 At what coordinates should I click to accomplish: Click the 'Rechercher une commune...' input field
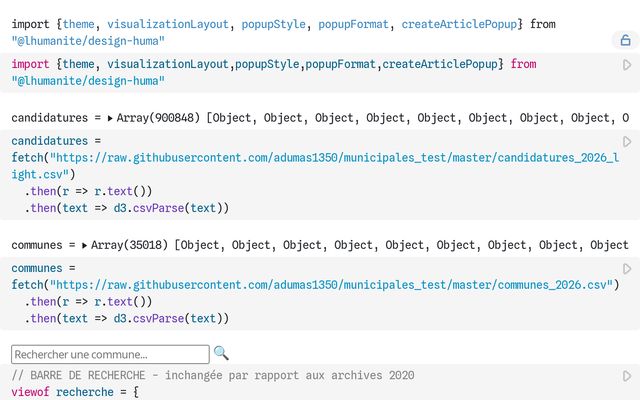[x=110, y=354]
